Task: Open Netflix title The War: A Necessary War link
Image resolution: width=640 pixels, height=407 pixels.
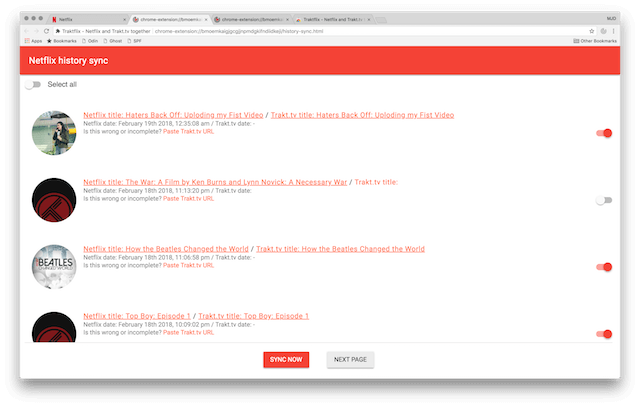Action: coord(215,182)
